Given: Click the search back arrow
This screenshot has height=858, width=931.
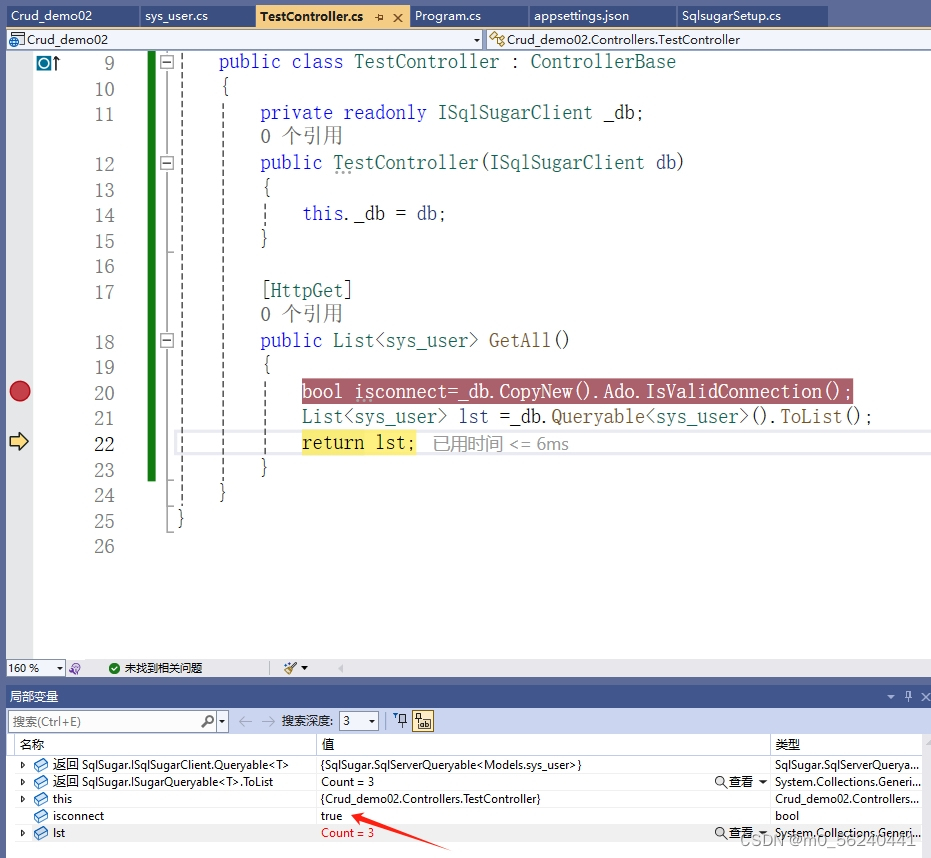Looking at the screenshot, I should (x=245, y=721).
